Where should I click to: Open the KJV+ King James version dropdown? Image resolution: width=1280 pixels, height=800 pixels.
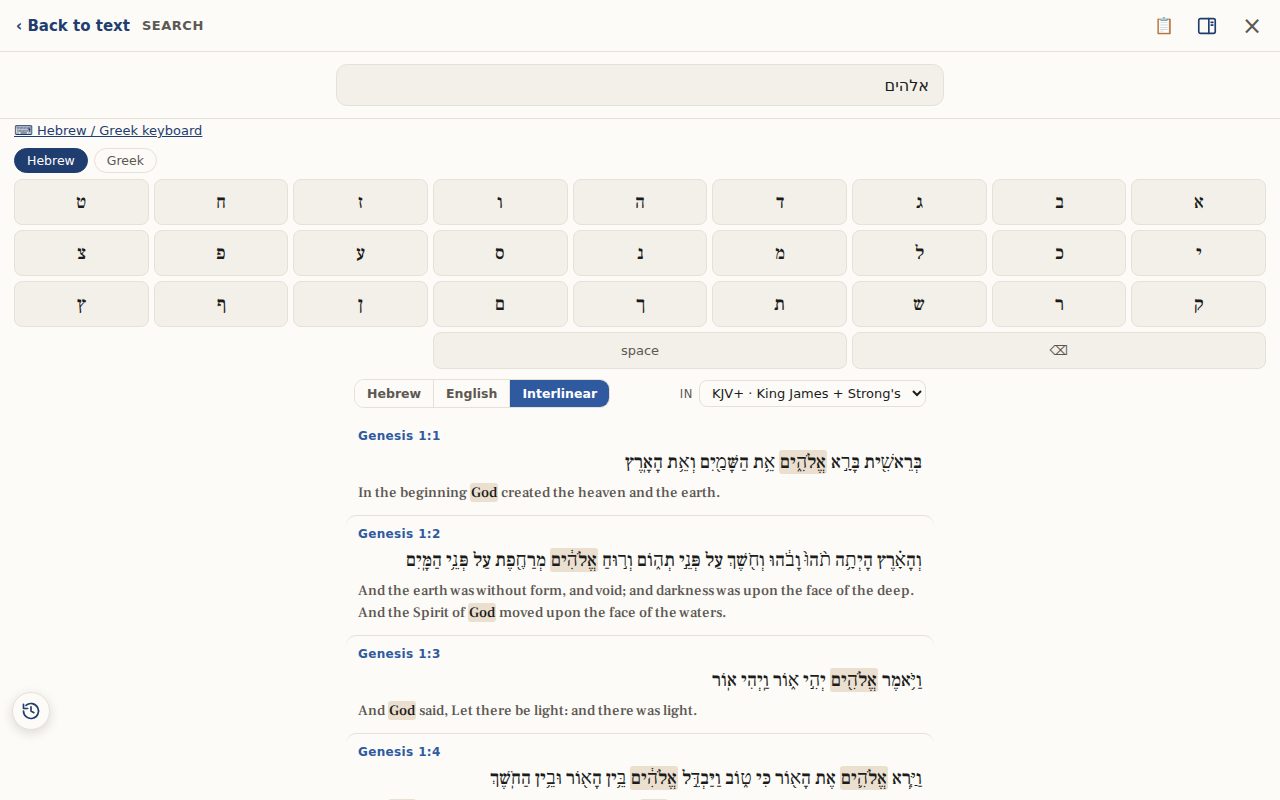pos(812,394)
